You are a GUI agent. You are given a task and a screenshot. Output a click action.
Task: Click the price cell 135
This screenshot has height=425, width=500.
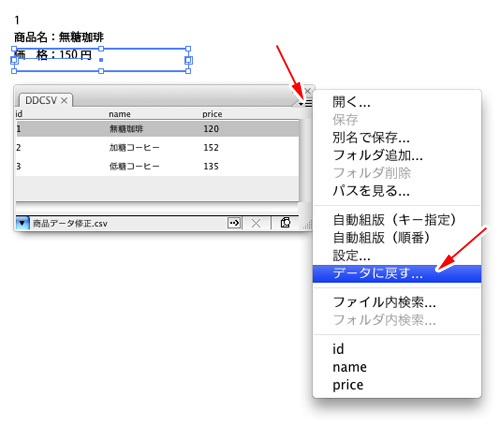coord(211,166)
